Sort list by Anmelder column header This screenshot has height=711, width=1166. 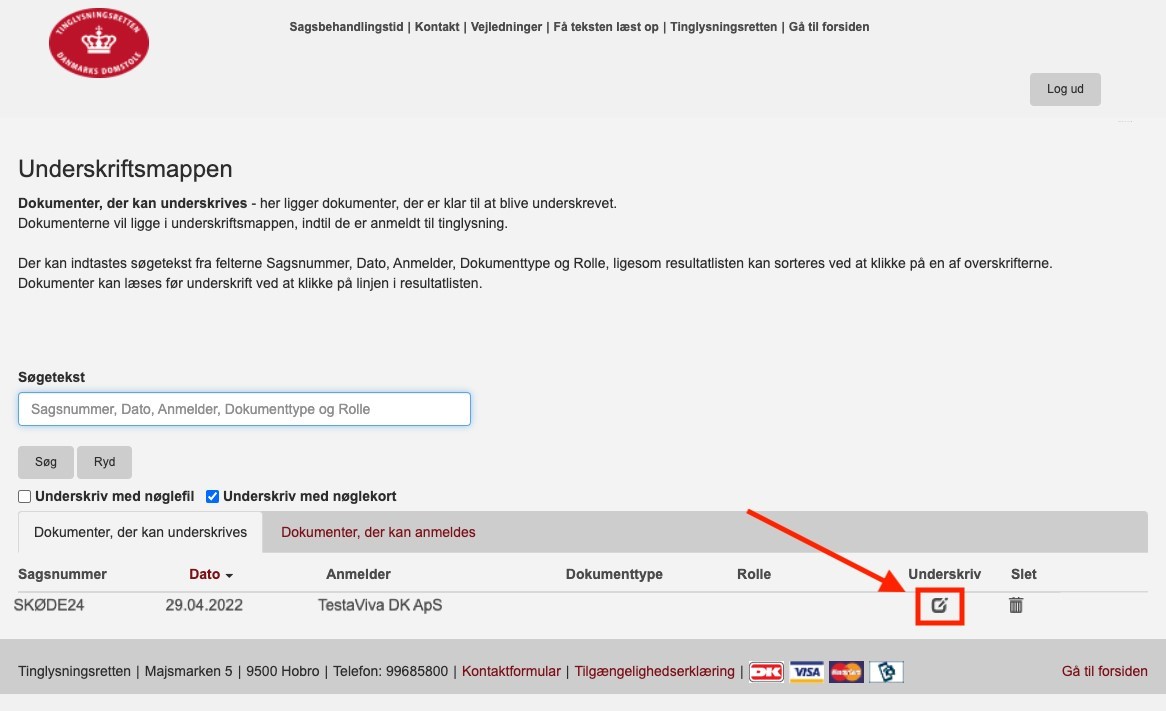(358, 574)
